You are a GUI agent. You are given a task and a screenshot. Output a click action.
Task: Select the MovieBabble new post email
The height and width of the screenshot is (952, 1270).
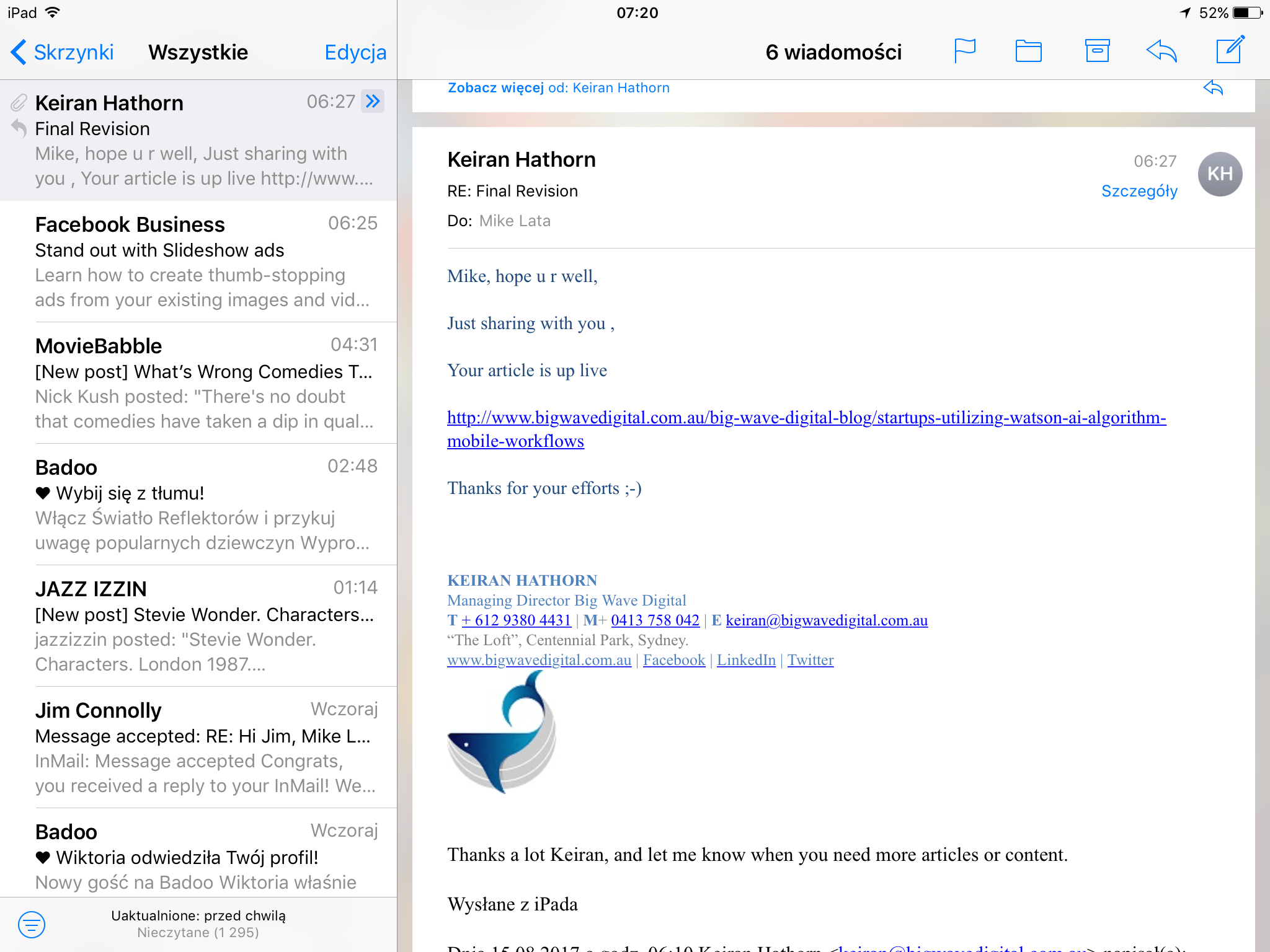205,383
